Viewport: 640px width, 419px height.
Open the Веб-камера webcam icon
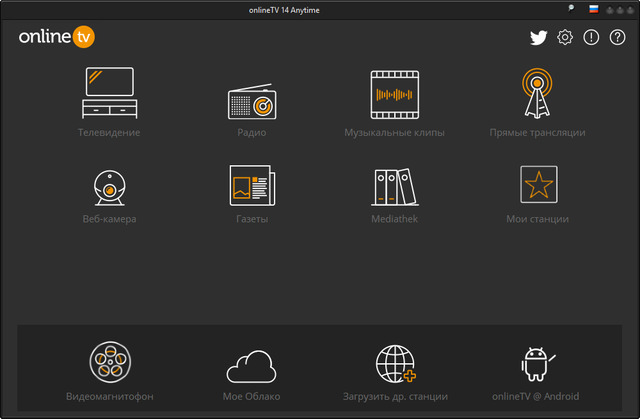coord(108,185)
